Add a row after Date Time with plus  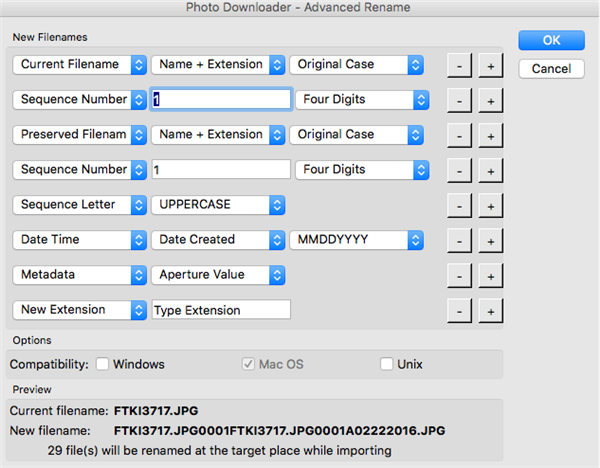tap(491, 241)
